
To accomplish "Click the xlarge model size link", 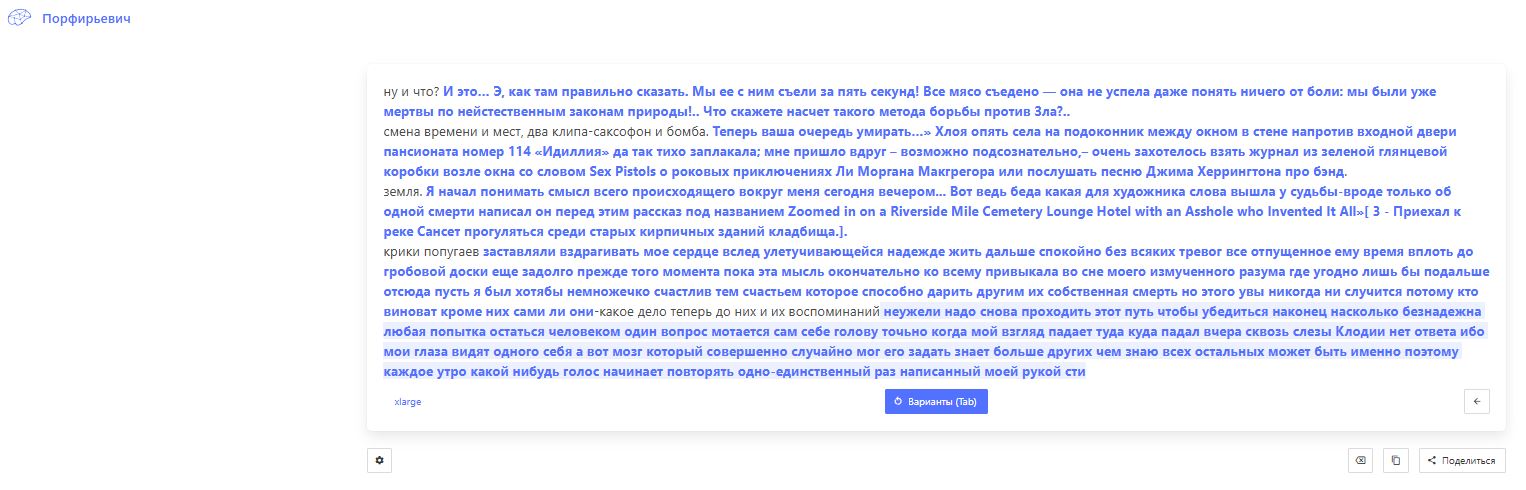I will pos(407,402).
